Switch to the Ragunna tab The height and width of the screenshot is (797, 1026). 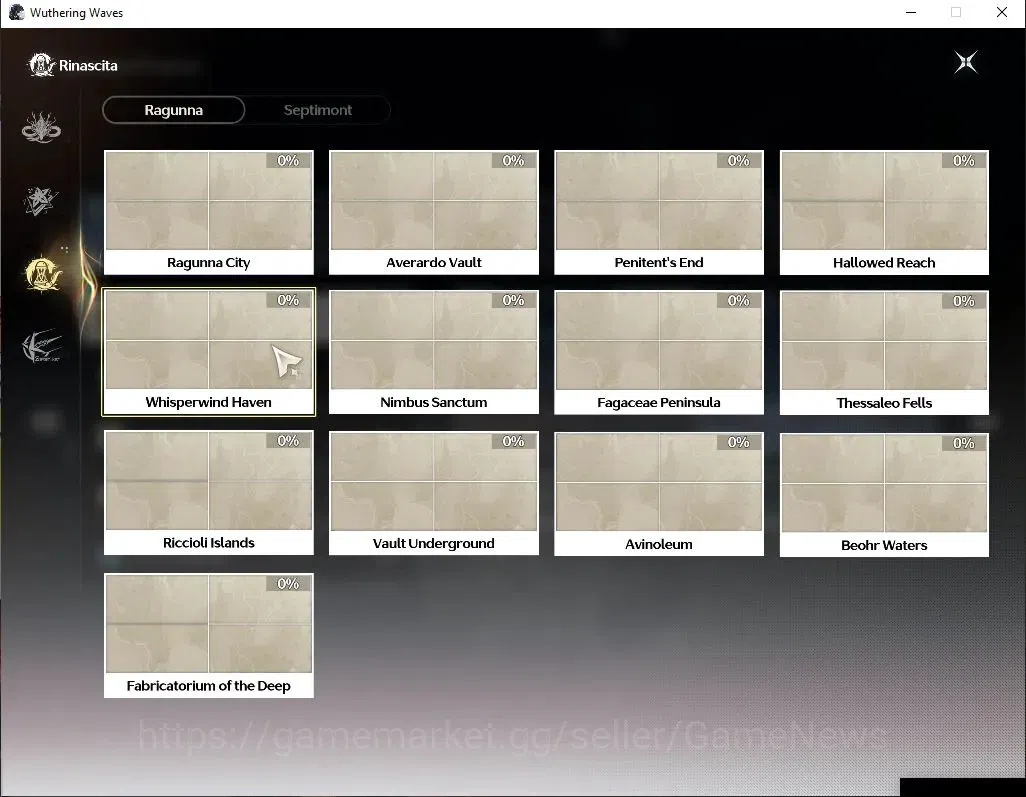(173, 110)
